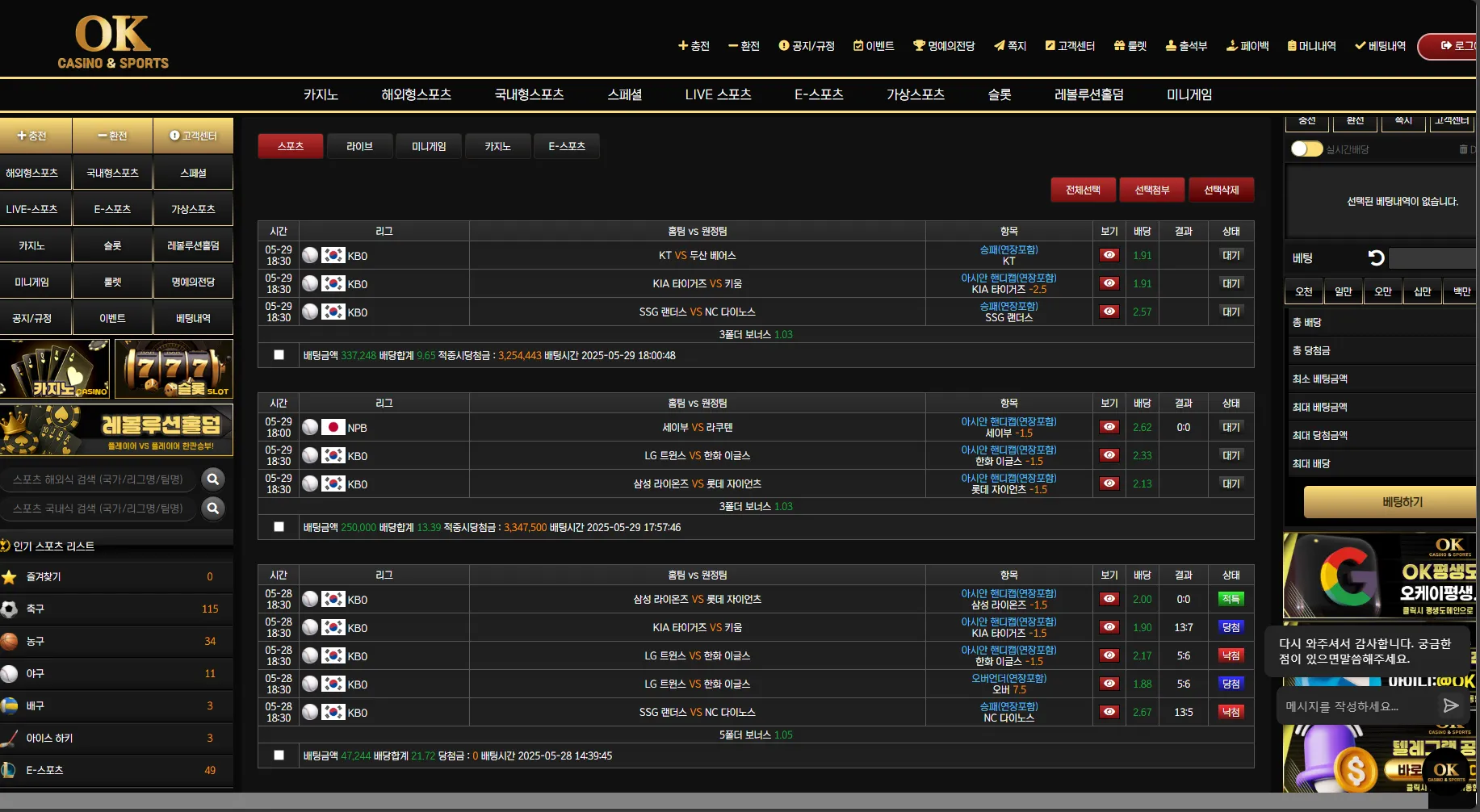Check the box for 05-28 14:39:45 bet
Image resolution: width=1480 pixels, height=812 pixels.
(279, 755)
